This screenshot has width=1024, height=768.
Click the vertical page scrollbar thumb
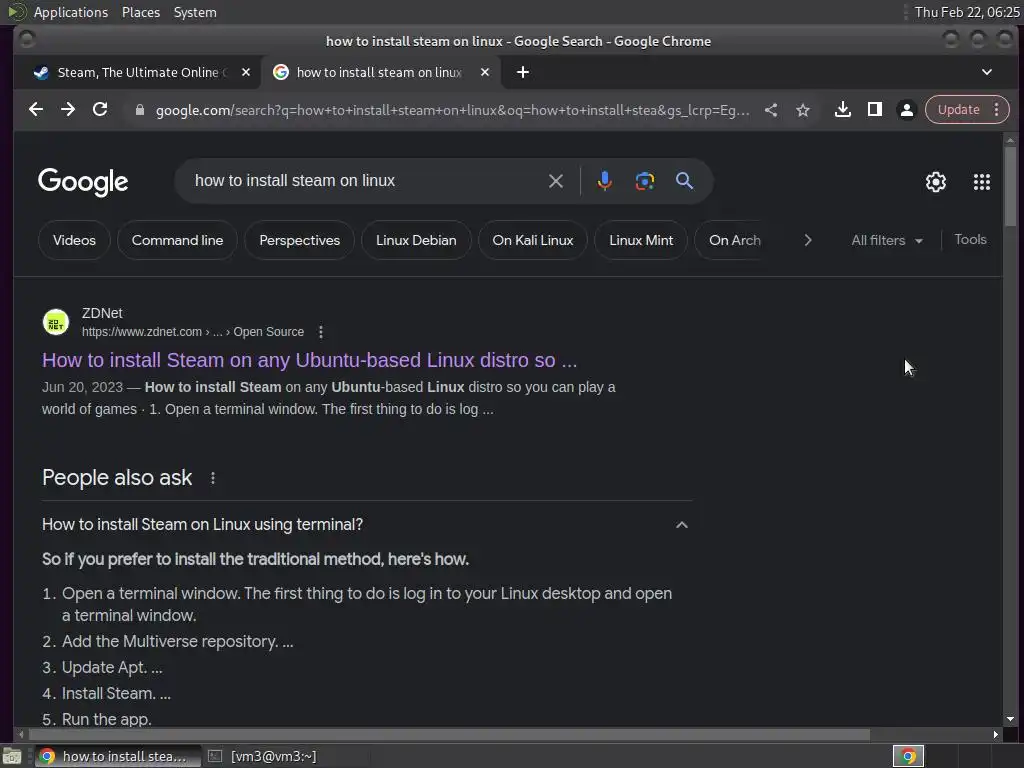(1010, 186)
